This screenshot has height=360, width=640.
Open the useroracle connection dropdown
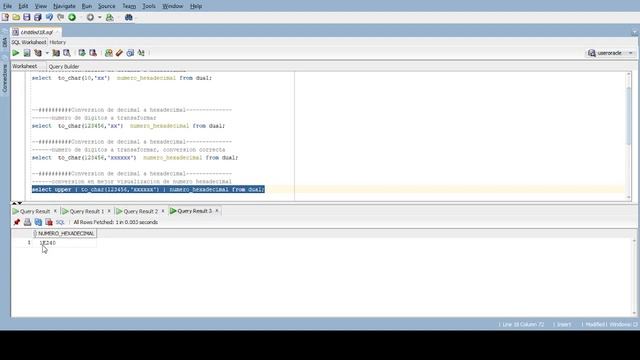[x=631, y=53]
